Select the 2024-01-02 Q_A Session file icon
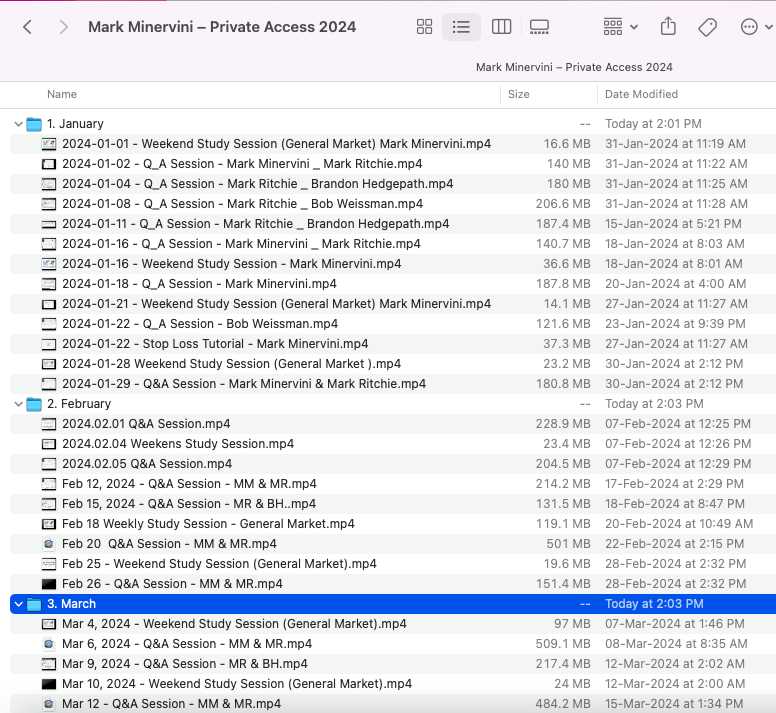The image size is (776, 713). 48,164
